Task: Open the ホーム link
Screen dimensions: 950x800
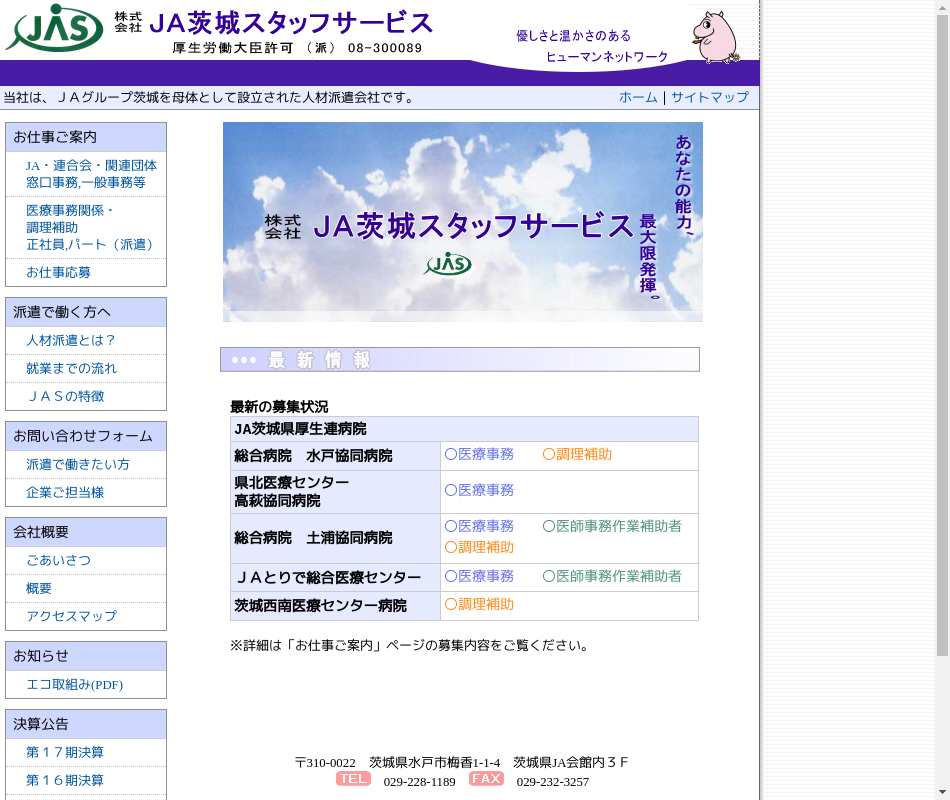Action: (x=638, y=97)
